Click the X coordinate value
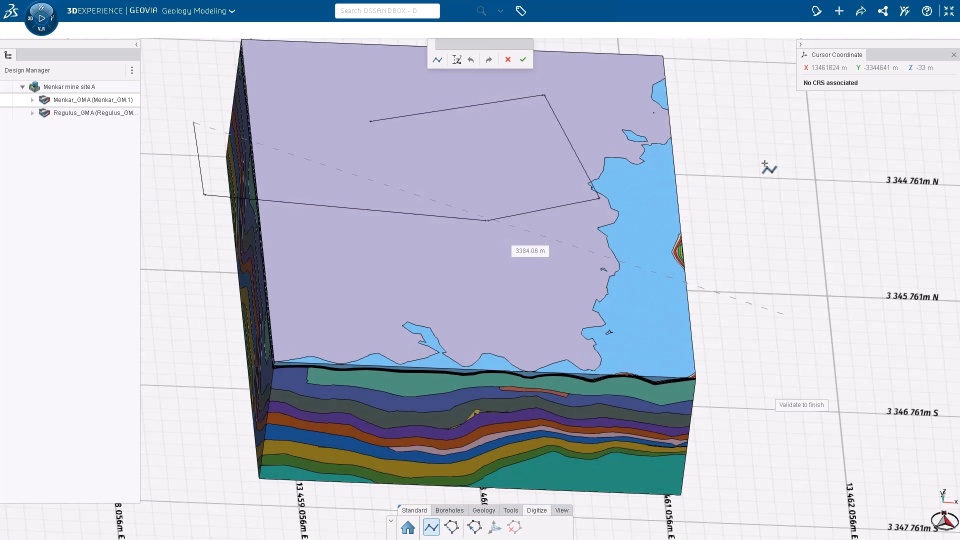Screen dimensions: 960x540 (x=830, y=68)
